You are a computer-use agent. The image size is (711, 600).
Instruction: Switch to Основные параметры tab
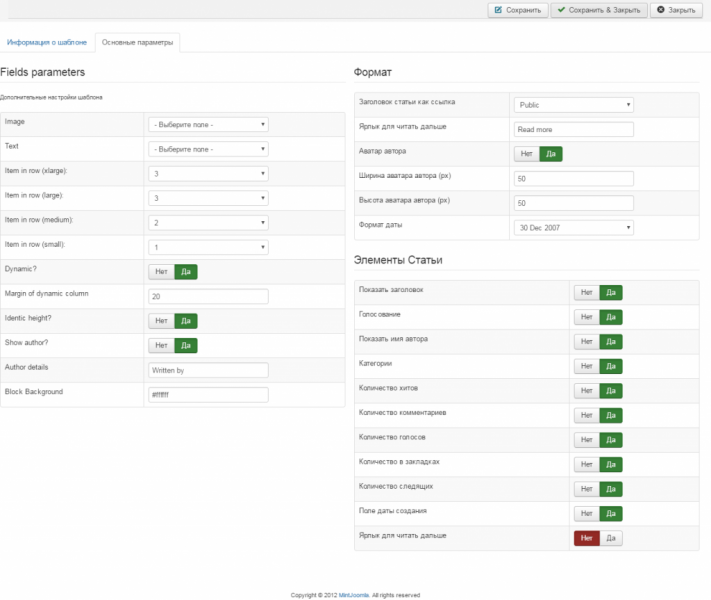pyautogui.click(x=138, y=42)
